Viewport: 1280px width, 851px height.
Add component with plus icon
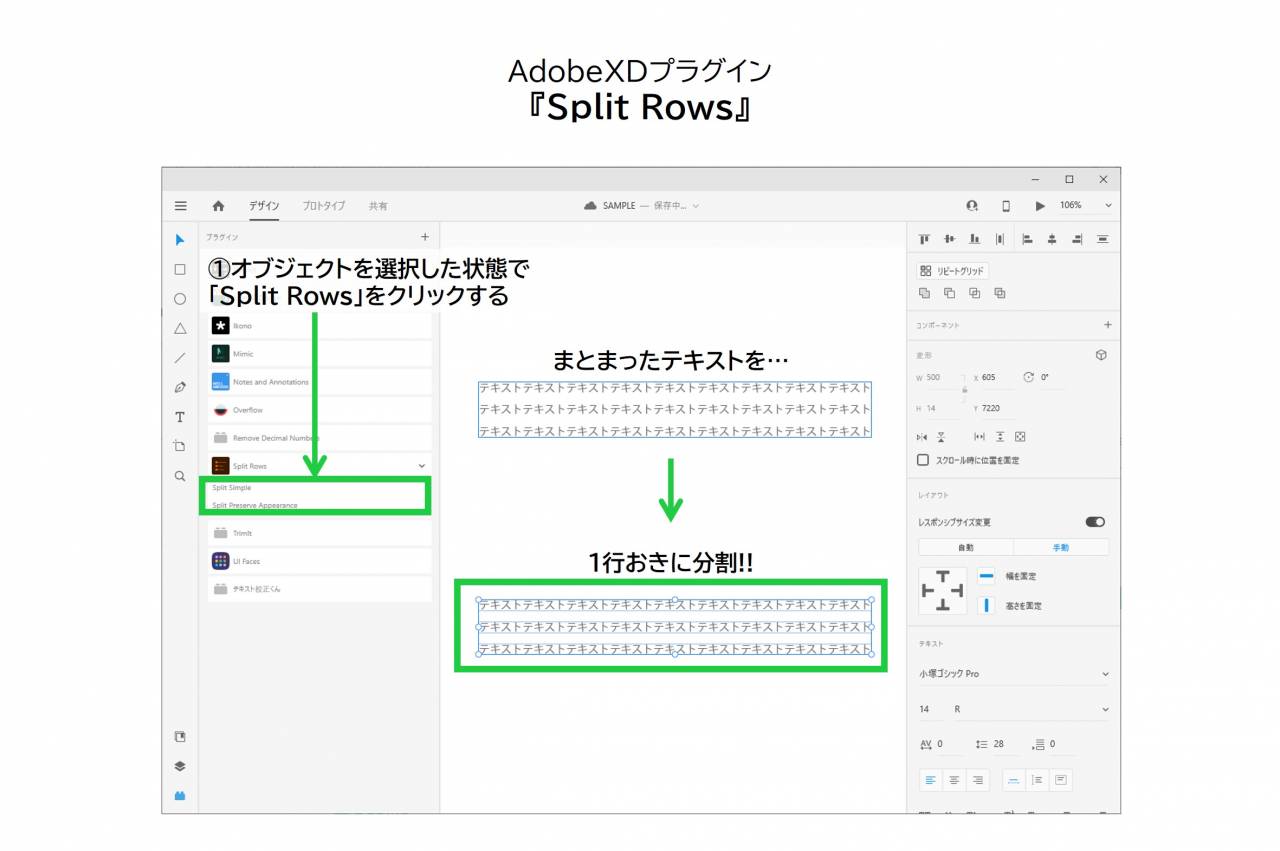pyautogui.click(x=1107, y=325)
